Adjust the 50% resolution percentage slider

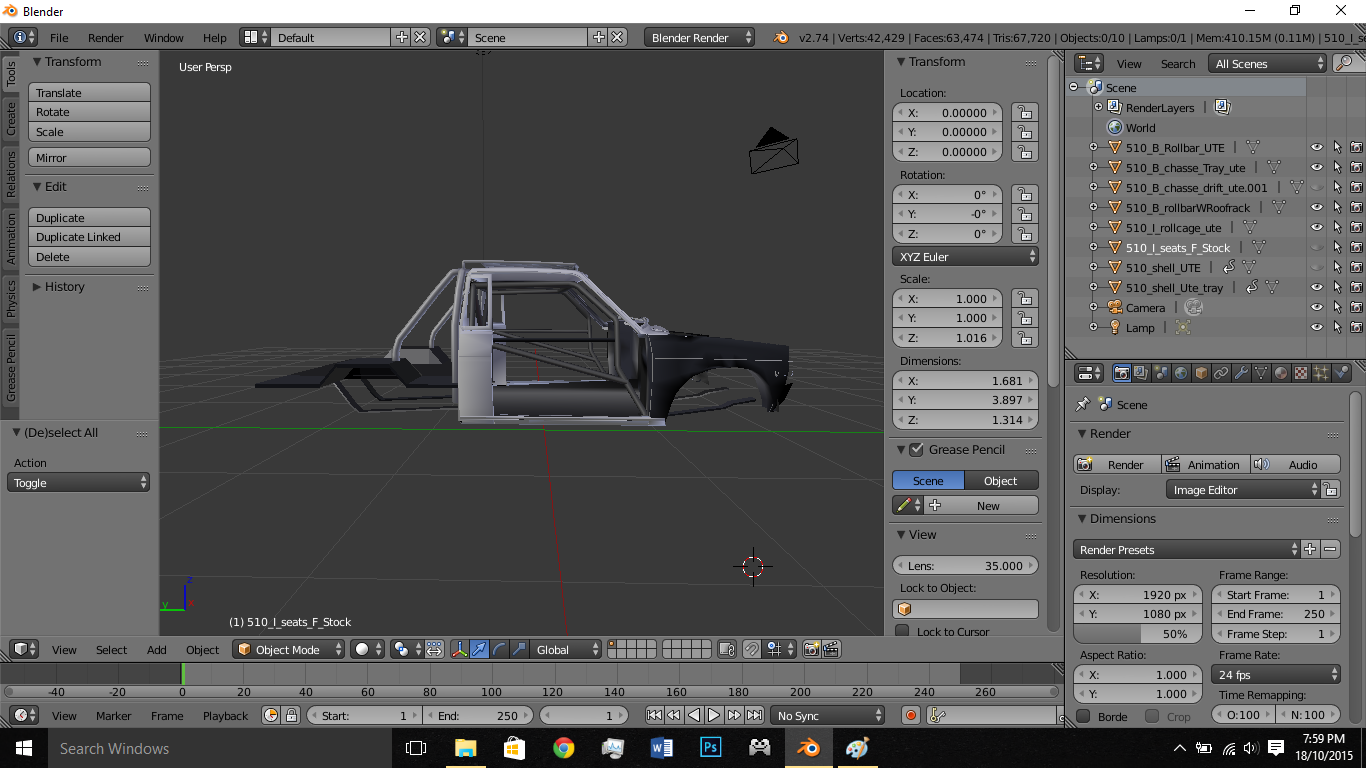pos(1139,634)
